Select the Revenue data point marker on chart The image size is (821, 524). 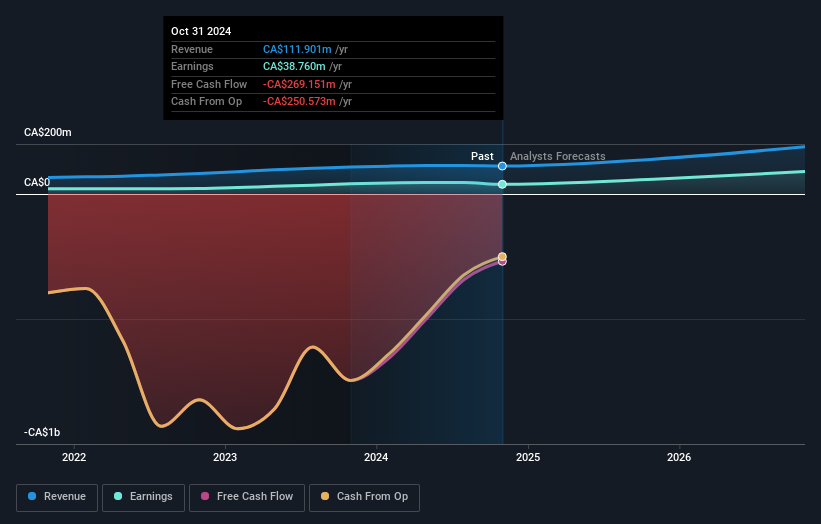point(502,166)
